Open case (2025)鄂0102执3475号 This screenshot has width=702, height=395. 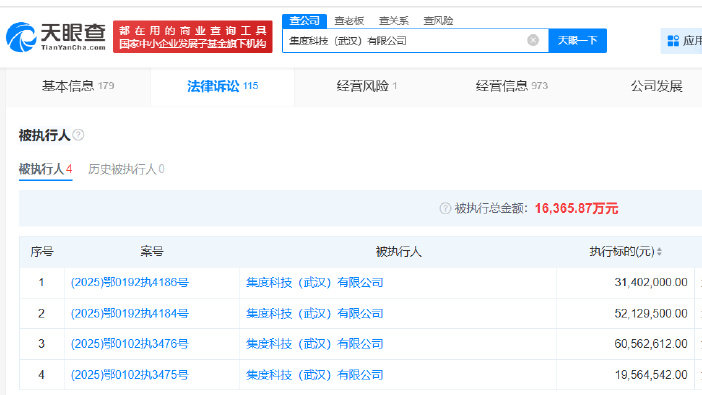click(x=130, y=375)
